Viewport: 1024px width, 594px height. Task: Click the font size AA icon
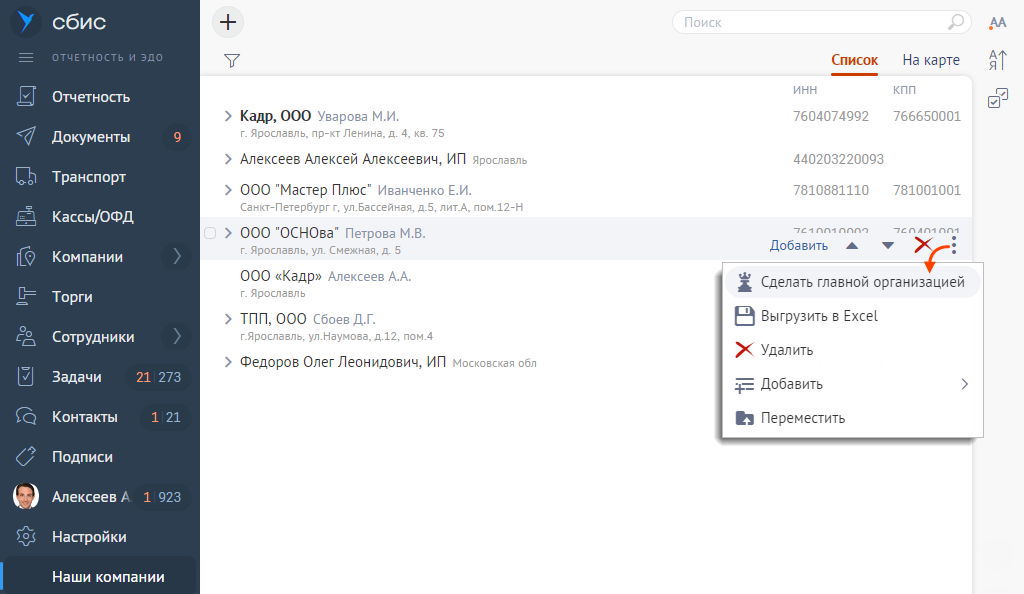(997, 22)
